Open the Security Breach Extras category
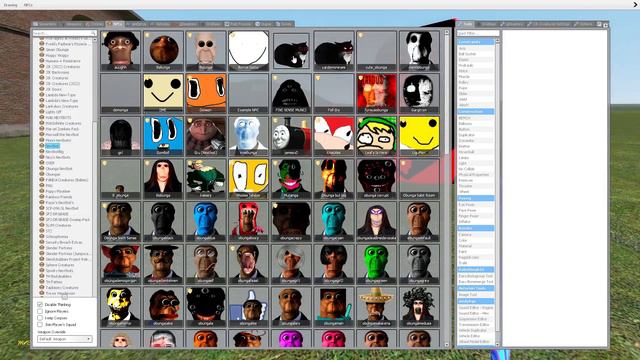This screenshot has height=360, width=640. click(x=63, y=242)
